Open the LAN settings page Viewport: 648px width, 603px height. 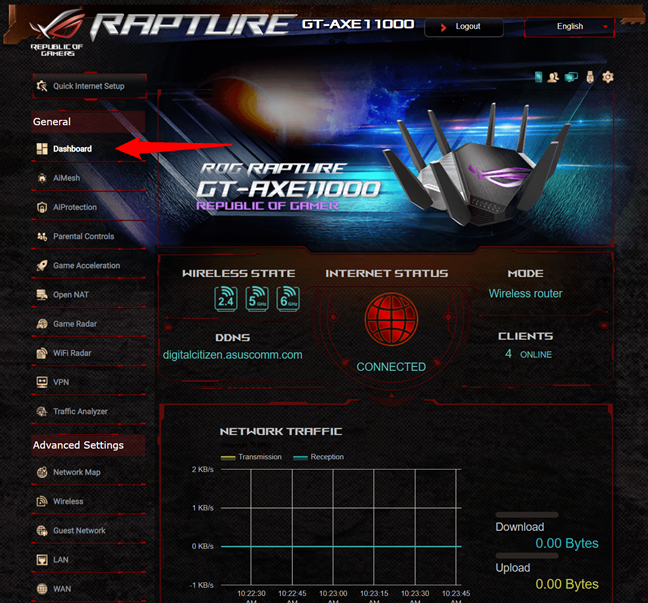pyautogui.click(x=88, y=560)
